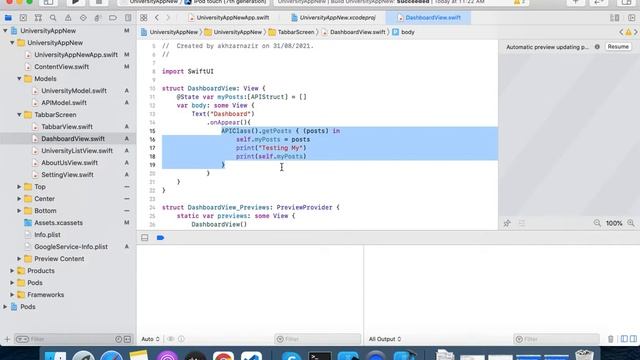Open UniversityListView.swift file
Image resolution: width=640 pixels, height=360 pixels.
pyautogui.click(x=77, y=151)
